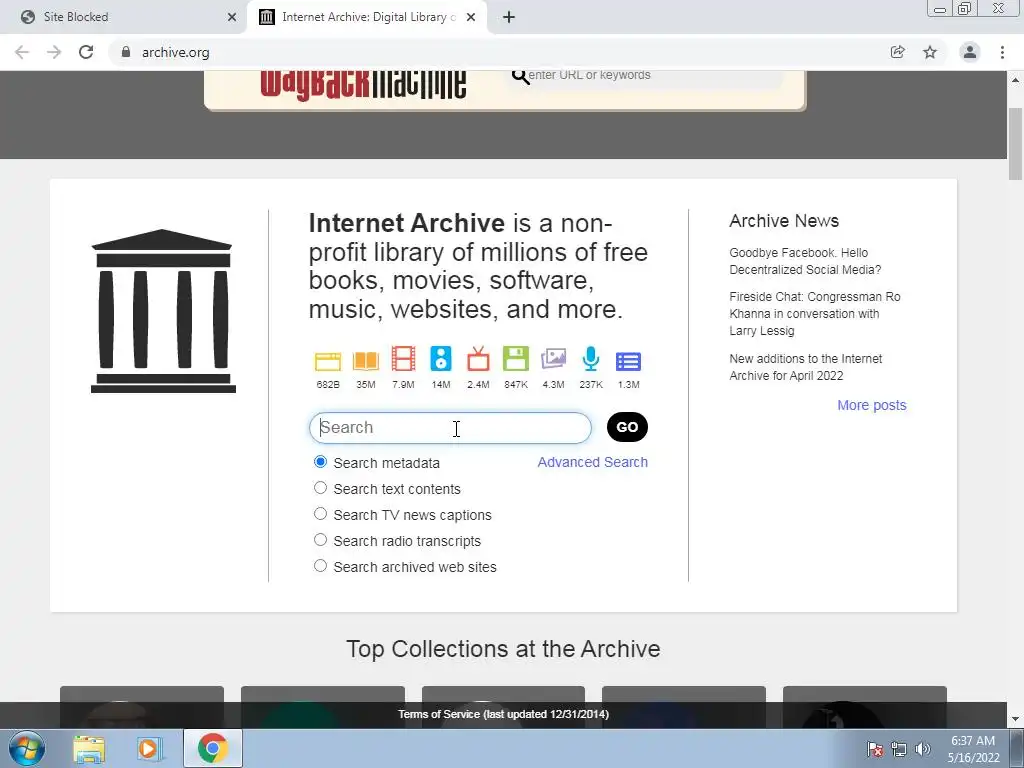Switch to the Site Blocked tab
The image size is (1024, 768).
[x=124, y=17]
